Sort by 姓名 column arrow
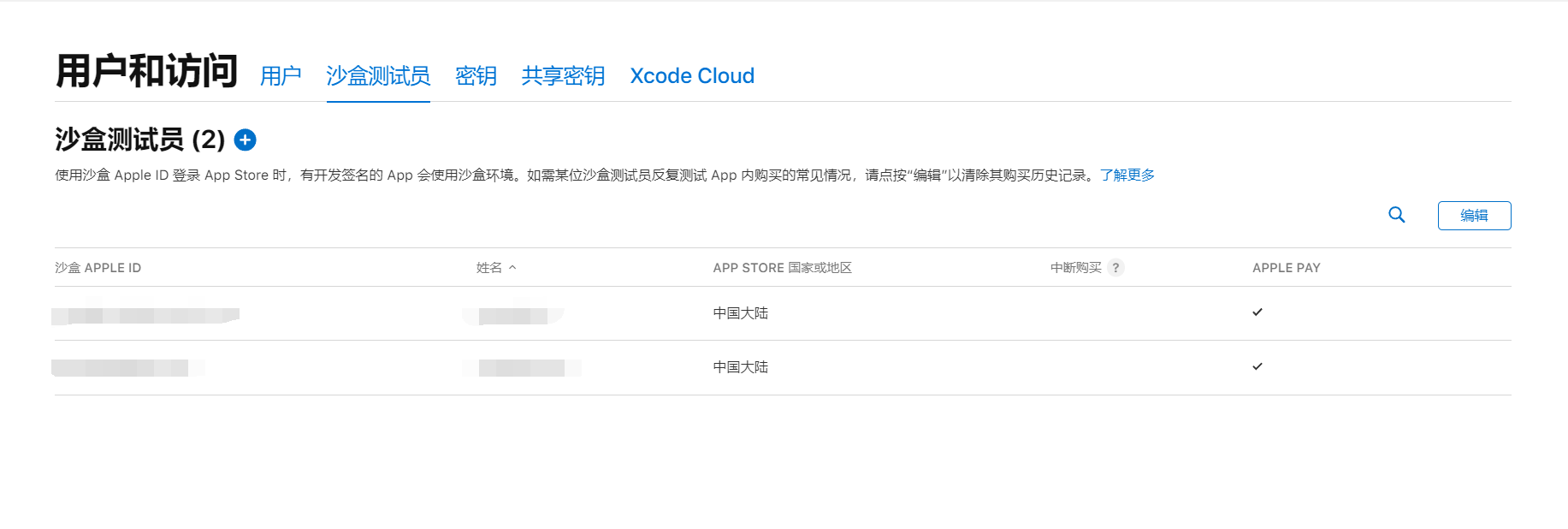This screenshot has height=529, width=1568. coord(512,268)
